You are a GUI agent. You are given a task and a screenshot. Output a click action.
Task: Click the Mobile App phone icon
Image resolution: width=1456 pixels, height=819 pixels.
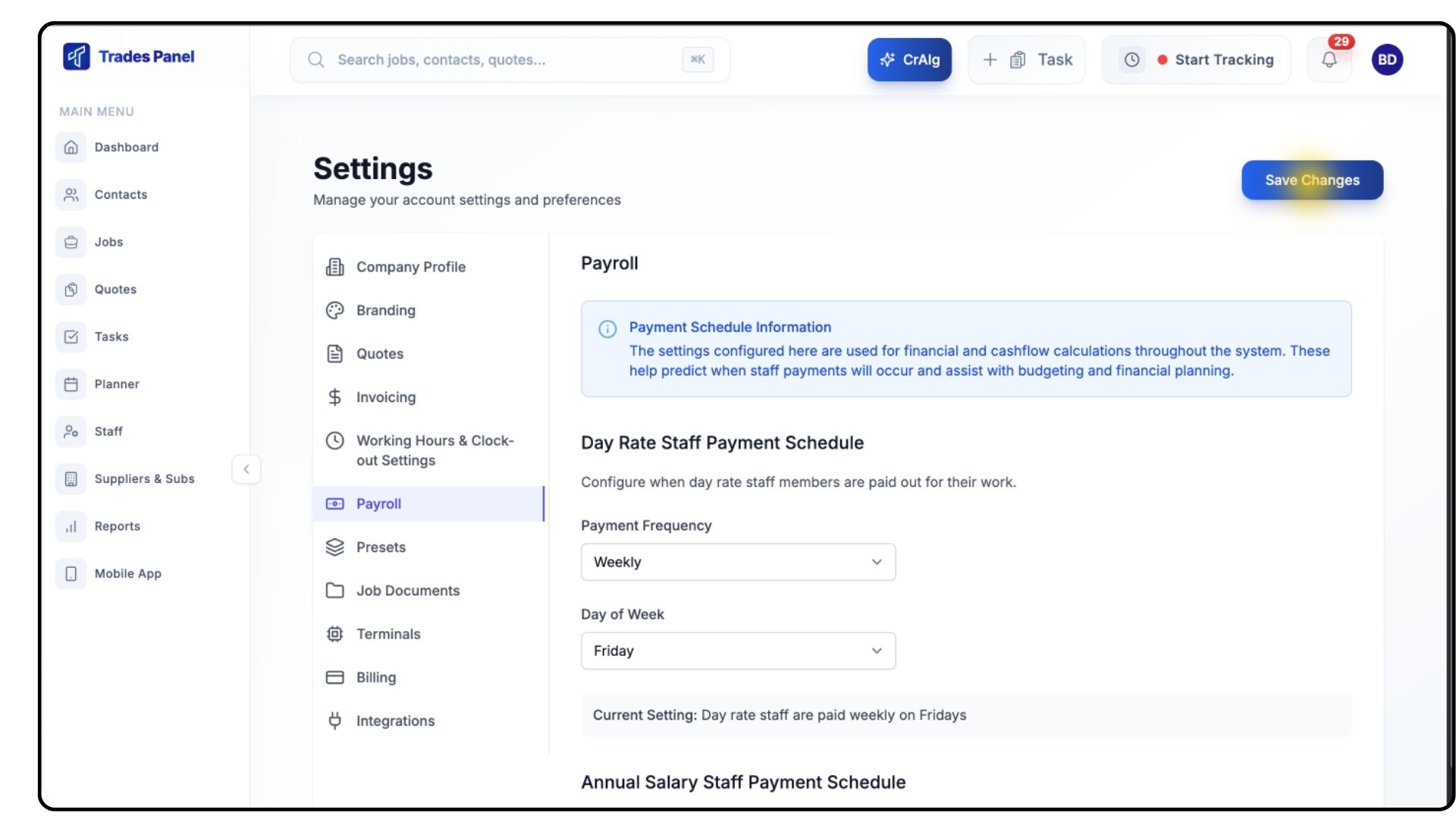point(71,574)
